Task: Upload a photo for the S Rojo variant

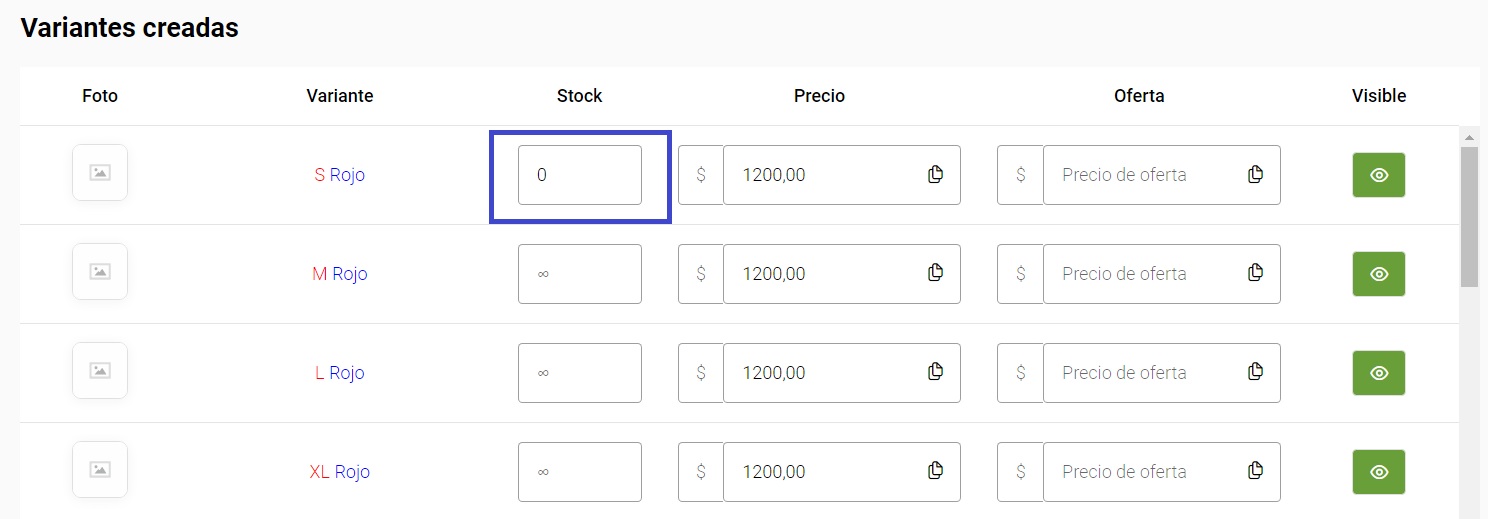Action: [100, 173]
